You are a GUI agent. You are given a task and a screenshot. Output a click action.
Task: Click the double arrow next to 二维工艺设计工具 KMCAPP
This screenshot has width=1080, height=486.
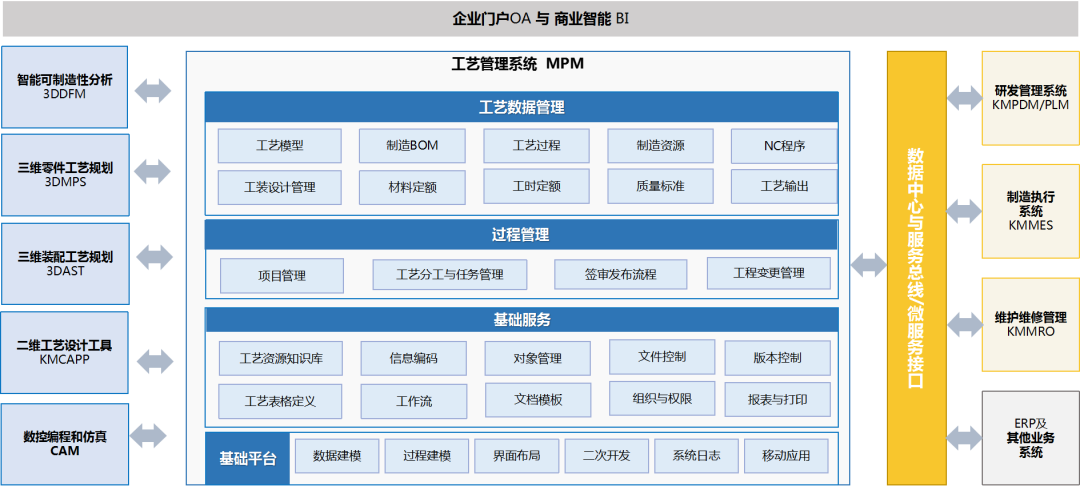tap(153, 358)
